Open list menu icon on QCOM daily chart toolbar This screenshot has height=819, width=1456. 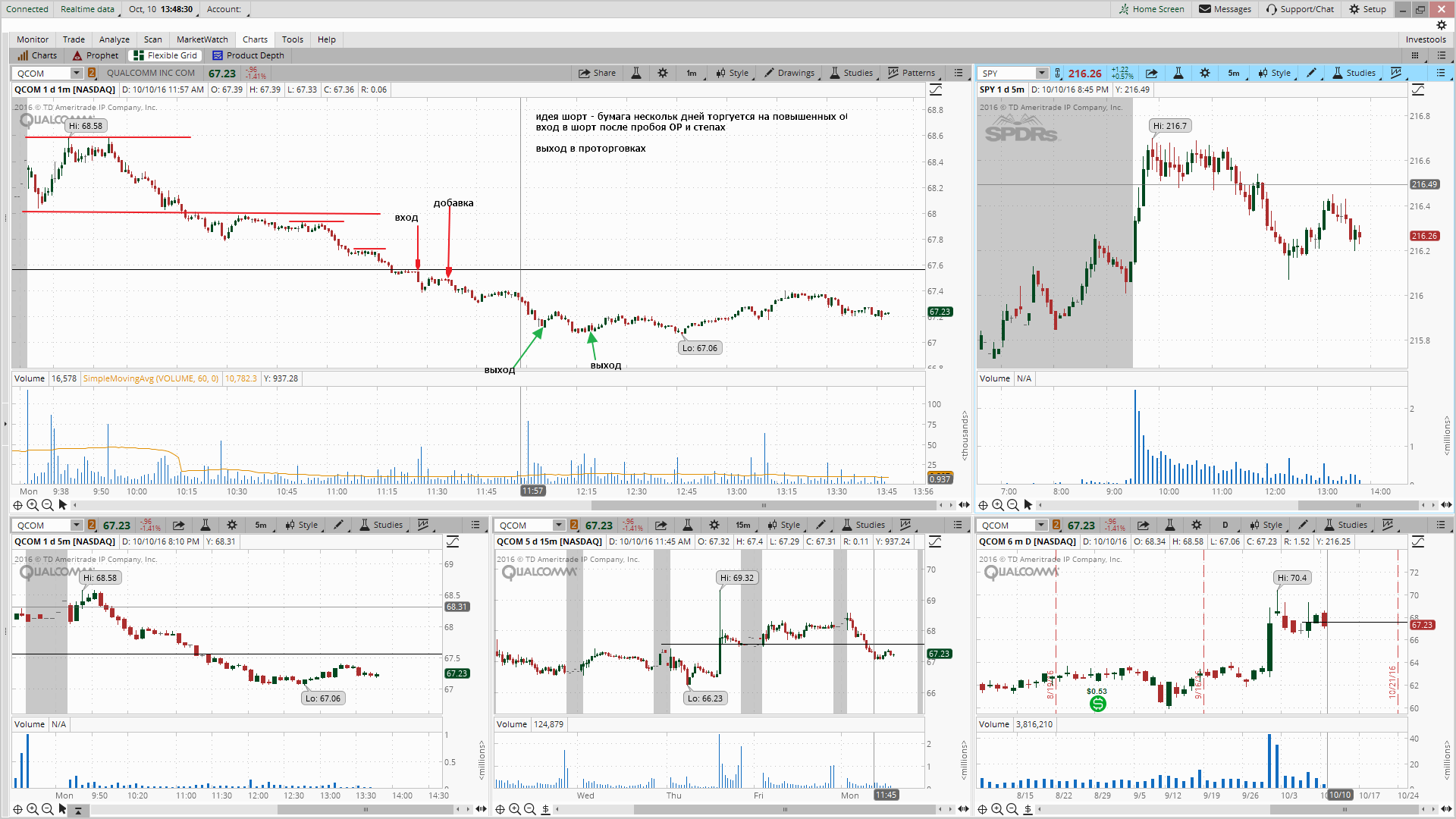click(1441, 525)
